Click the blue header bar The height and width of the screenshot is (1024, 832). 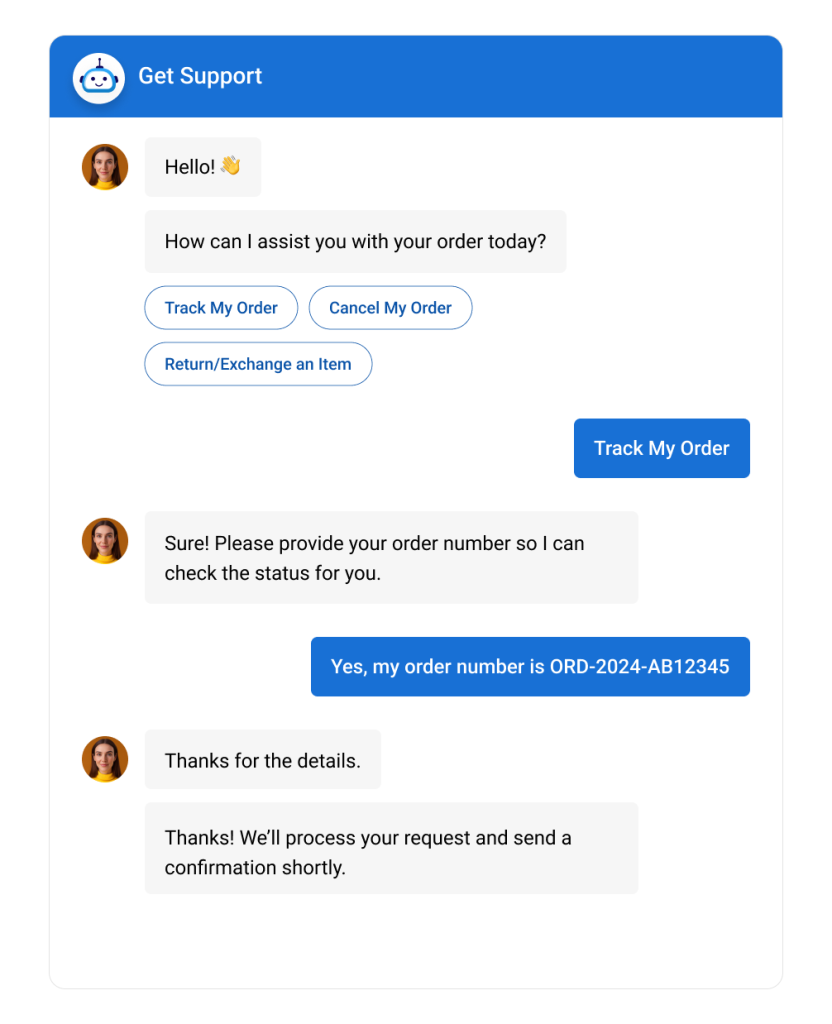(x=520, y=76)
